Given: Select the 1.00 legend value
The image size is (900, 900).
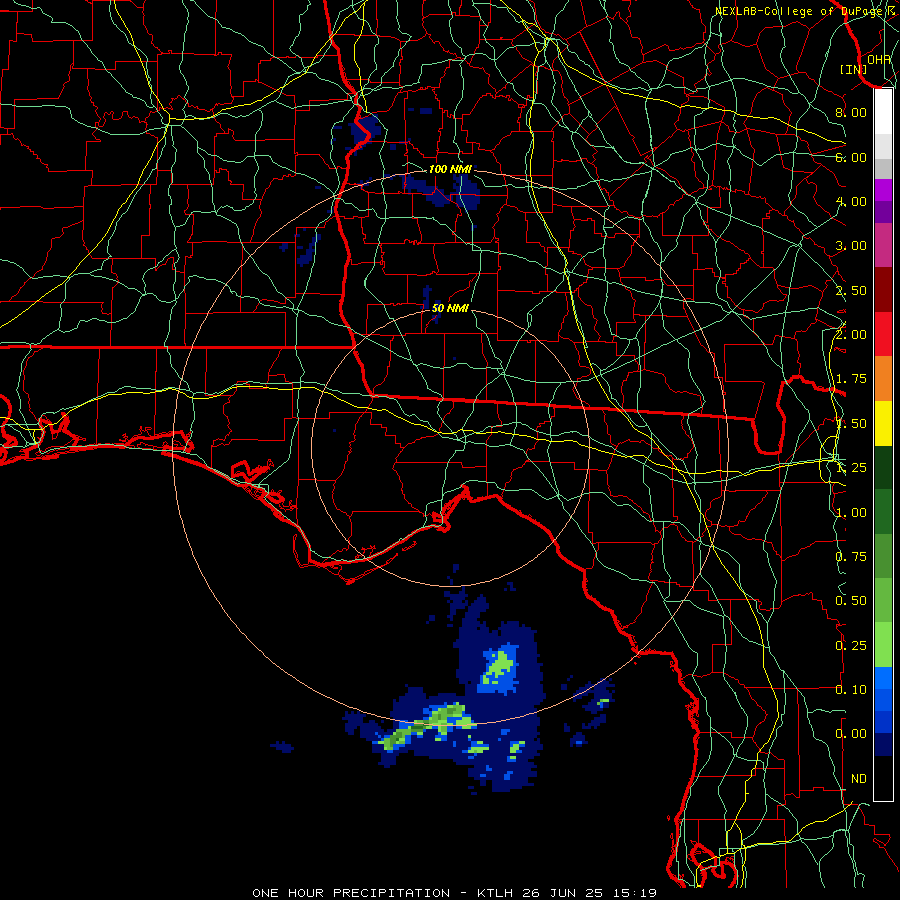Looking at the screenshot, I should (851, 513).
